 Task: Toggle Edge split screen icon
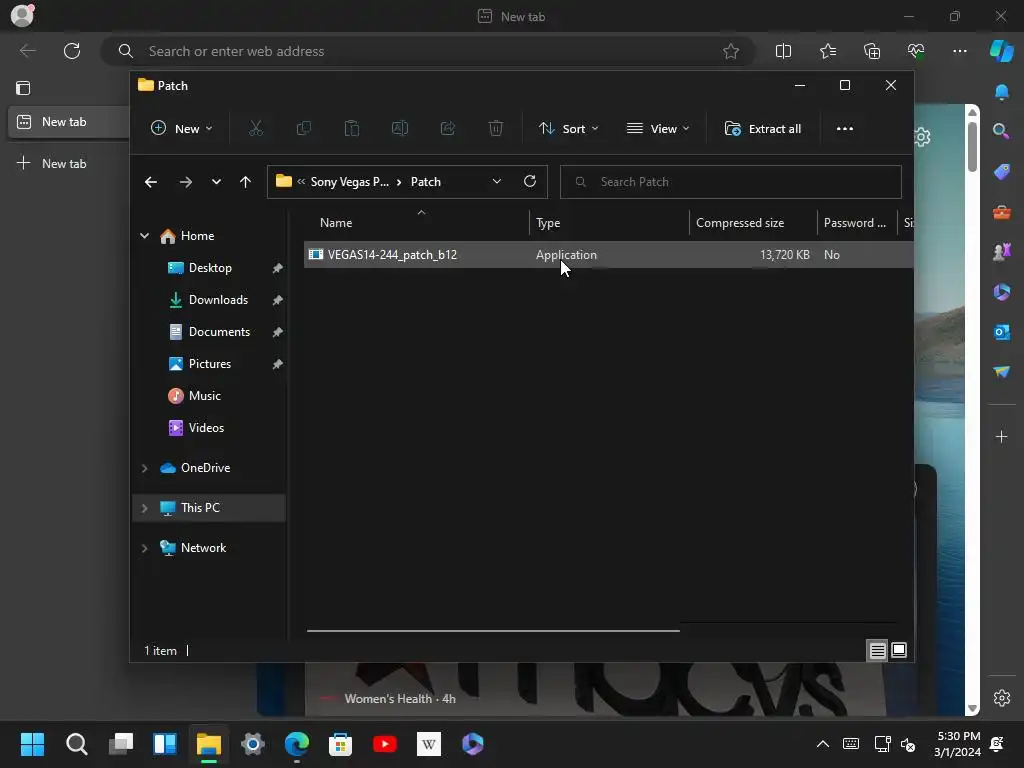783,51
